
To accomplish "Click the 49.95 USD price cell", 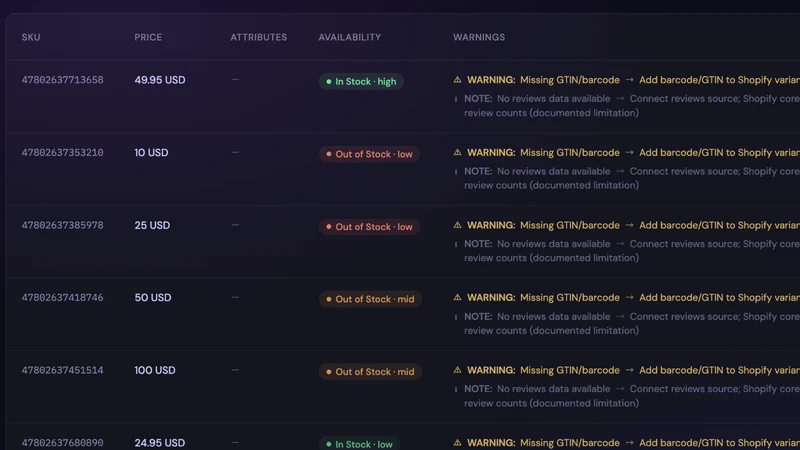I will click(x=160, y=80).
